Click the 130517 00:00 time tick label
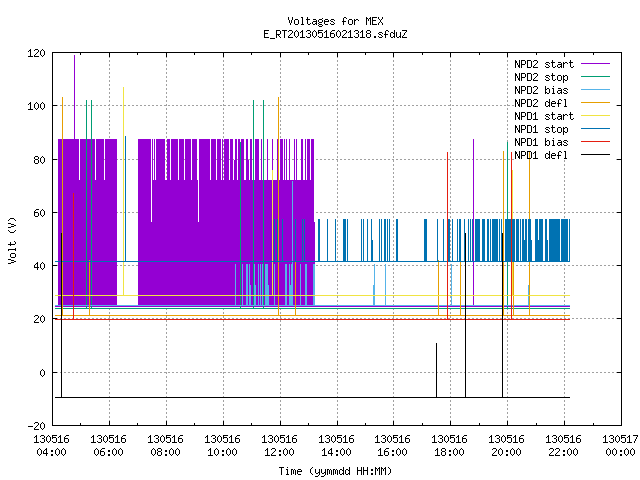Image resolution: width=640 pixels, height=480 pixels. (620, 446)
